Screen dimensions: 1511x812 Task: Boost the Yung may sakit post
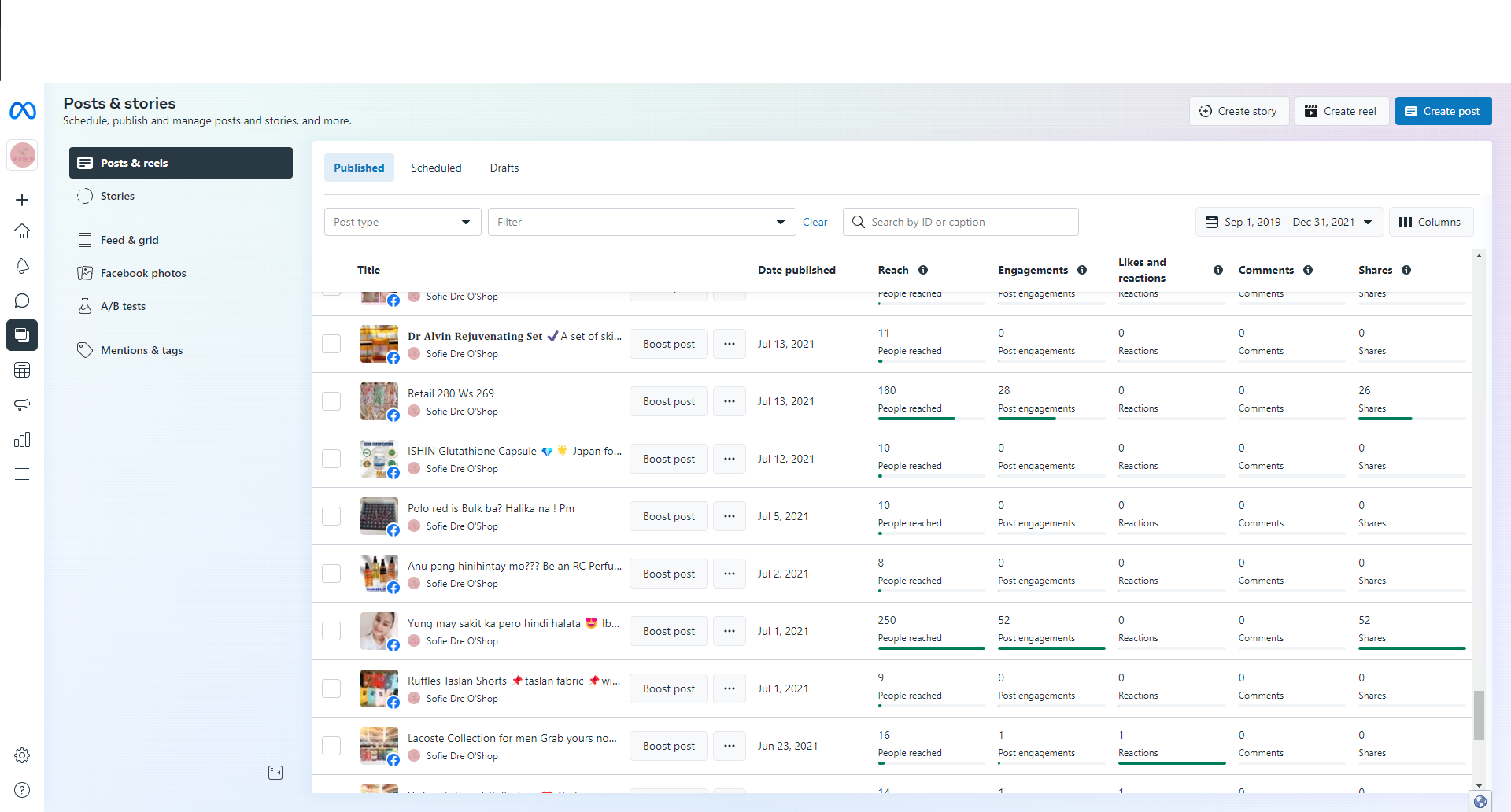click(669, 631)
